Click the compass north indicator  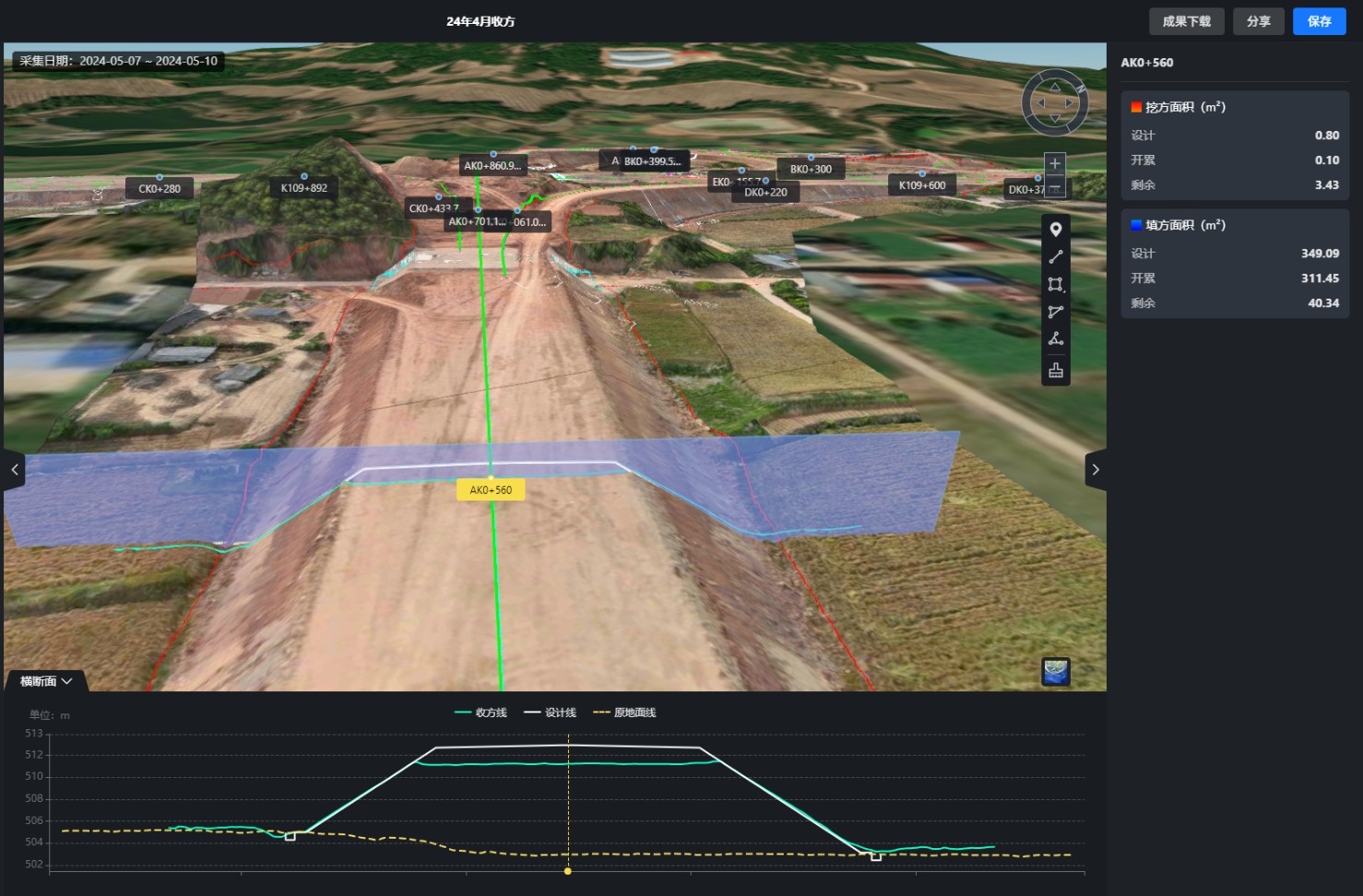point(1080,88)
